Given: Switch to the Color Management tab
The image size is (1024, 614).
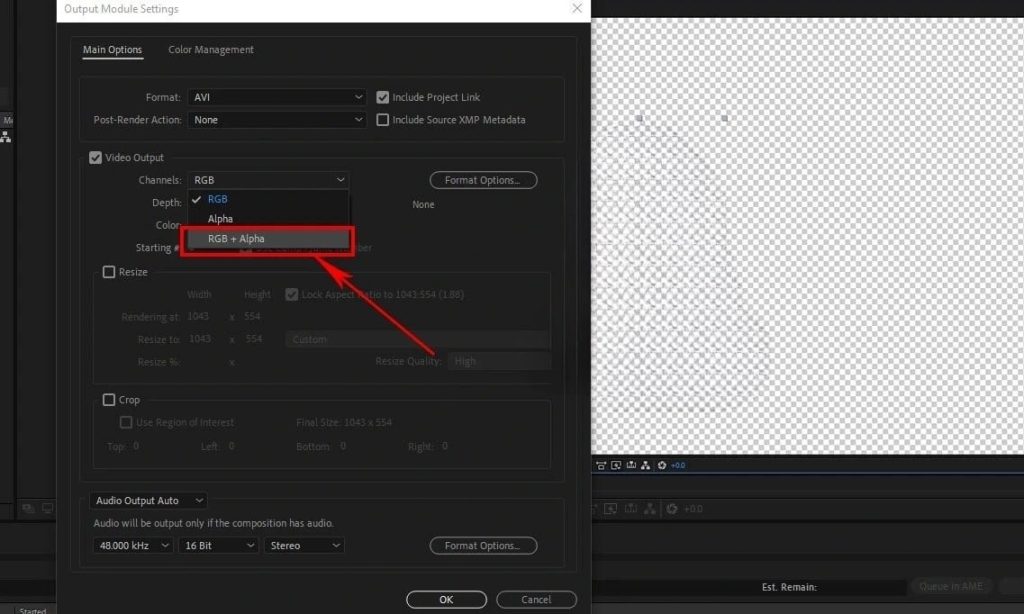Looking at the screenshot, I should (x=210, y=49).
